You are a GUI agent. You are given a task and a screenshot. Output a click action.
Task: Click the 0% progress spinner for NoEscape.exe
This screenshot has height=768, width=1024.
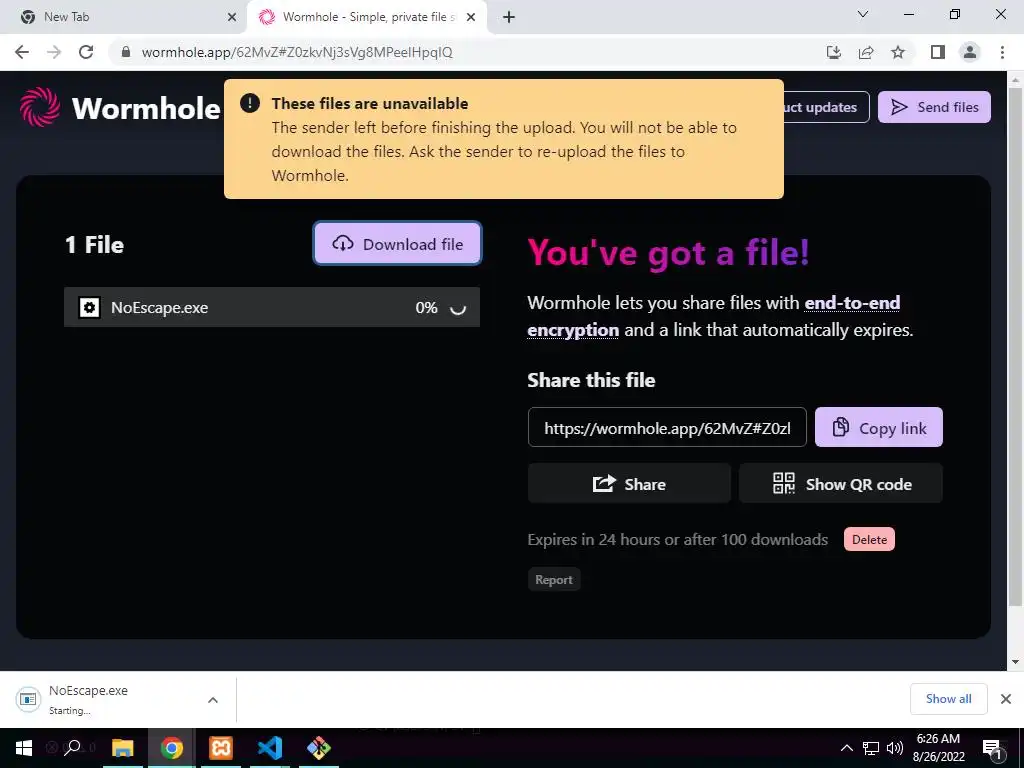(x=458, y=308)
